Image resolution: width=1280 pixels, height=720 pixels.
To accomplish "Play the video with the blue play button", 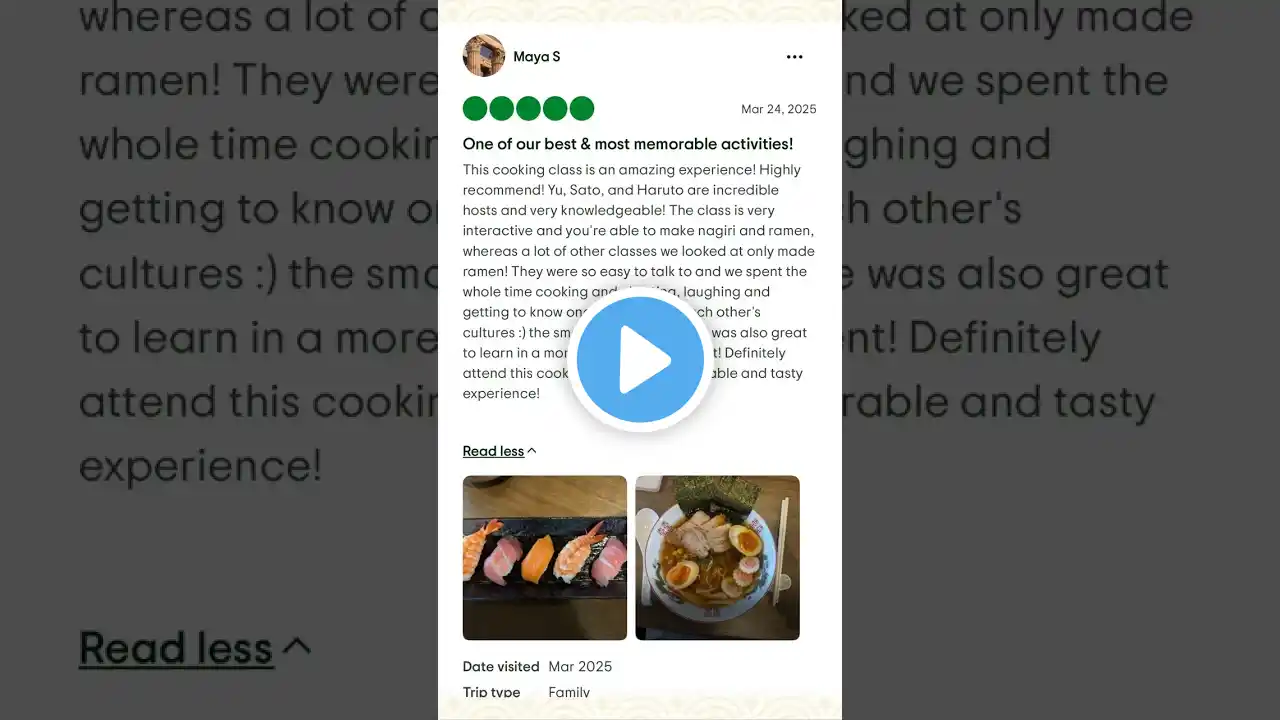I will click(x=640, y=359).
